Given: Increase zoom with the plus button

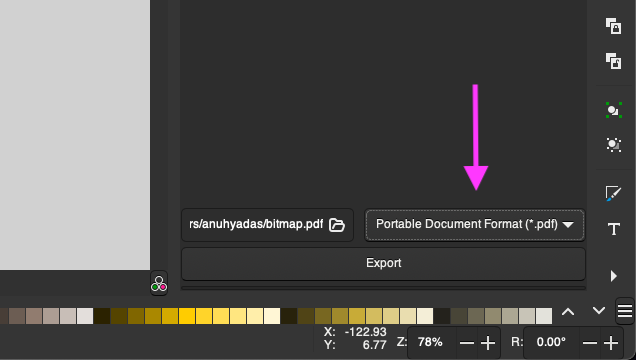Looking at the screenshot, I should coord(488,343).
